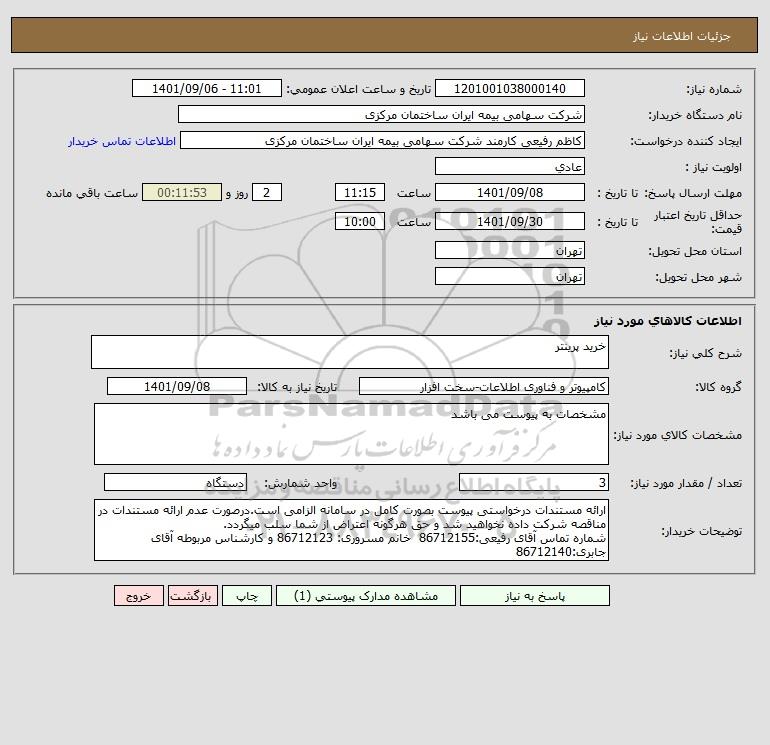Image resolution: width=770 pixels, height=745 pixels.
Task: Open 'مشاهده مدارک پیوستی (1)' attachments
Action: pyautogui.click(x=366, y=596)
